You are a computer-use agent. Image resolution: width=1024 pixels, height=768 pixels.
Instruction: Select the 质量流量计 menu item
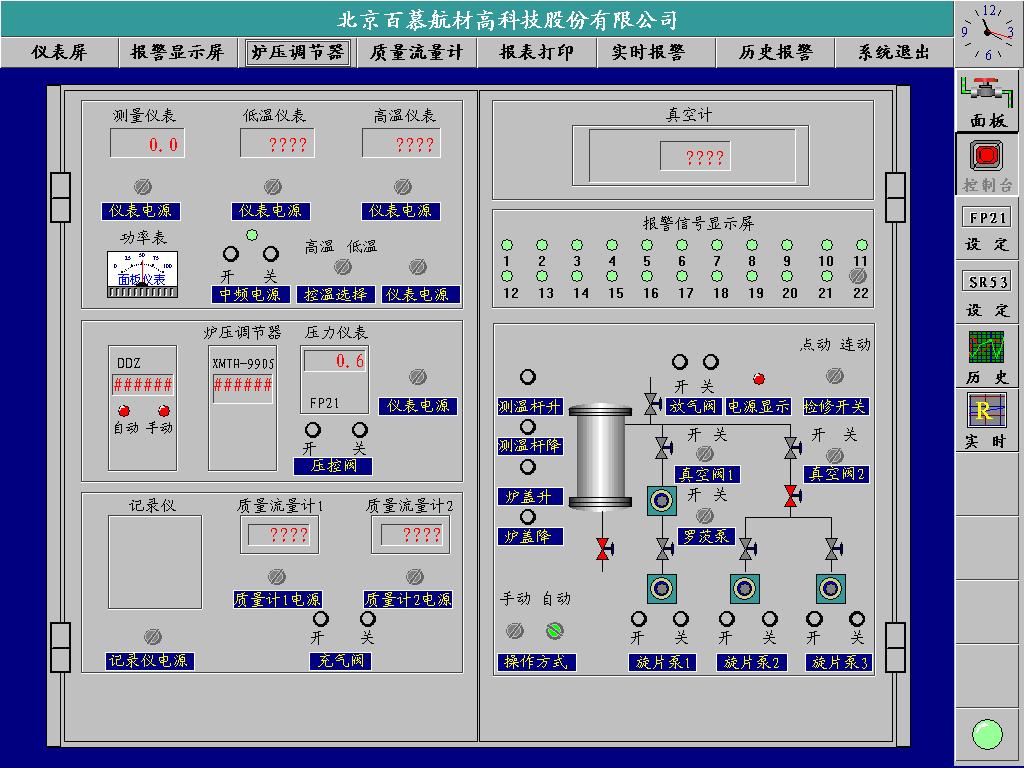click(416, 53)
